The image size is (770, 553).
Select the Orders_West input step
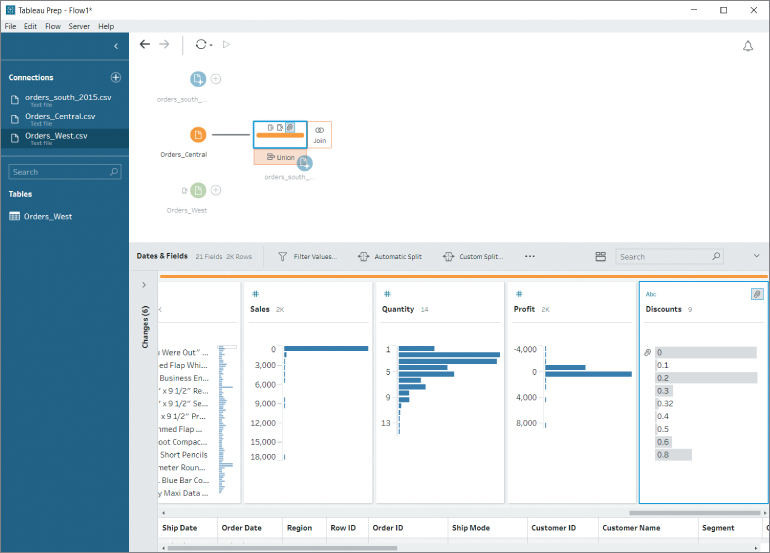click(198, 190)
